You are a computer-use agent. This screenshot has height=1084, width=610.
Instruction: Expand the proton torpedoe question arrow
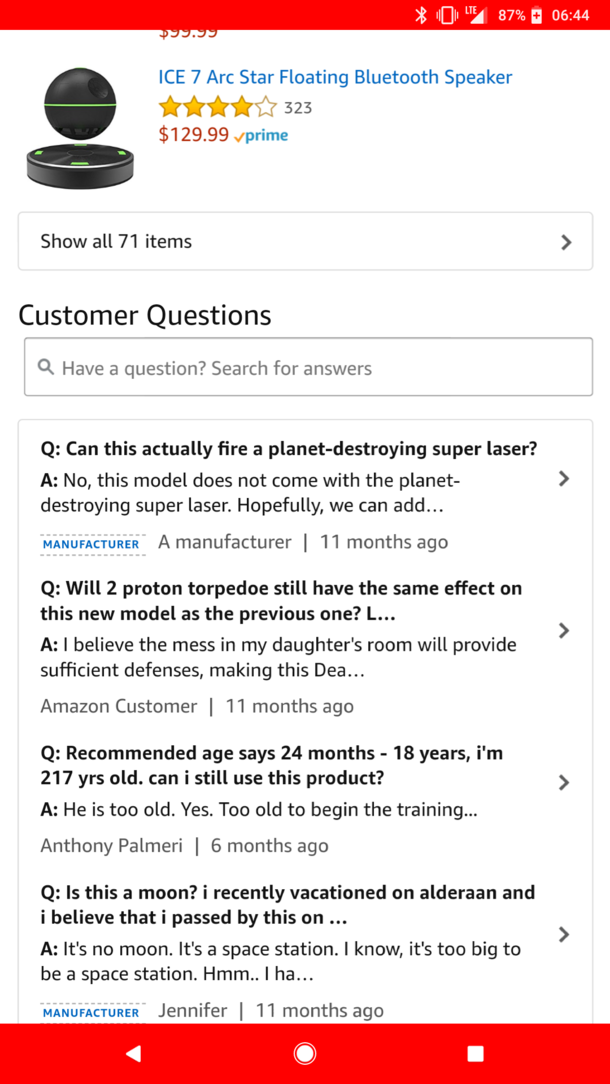pos(564,631)
